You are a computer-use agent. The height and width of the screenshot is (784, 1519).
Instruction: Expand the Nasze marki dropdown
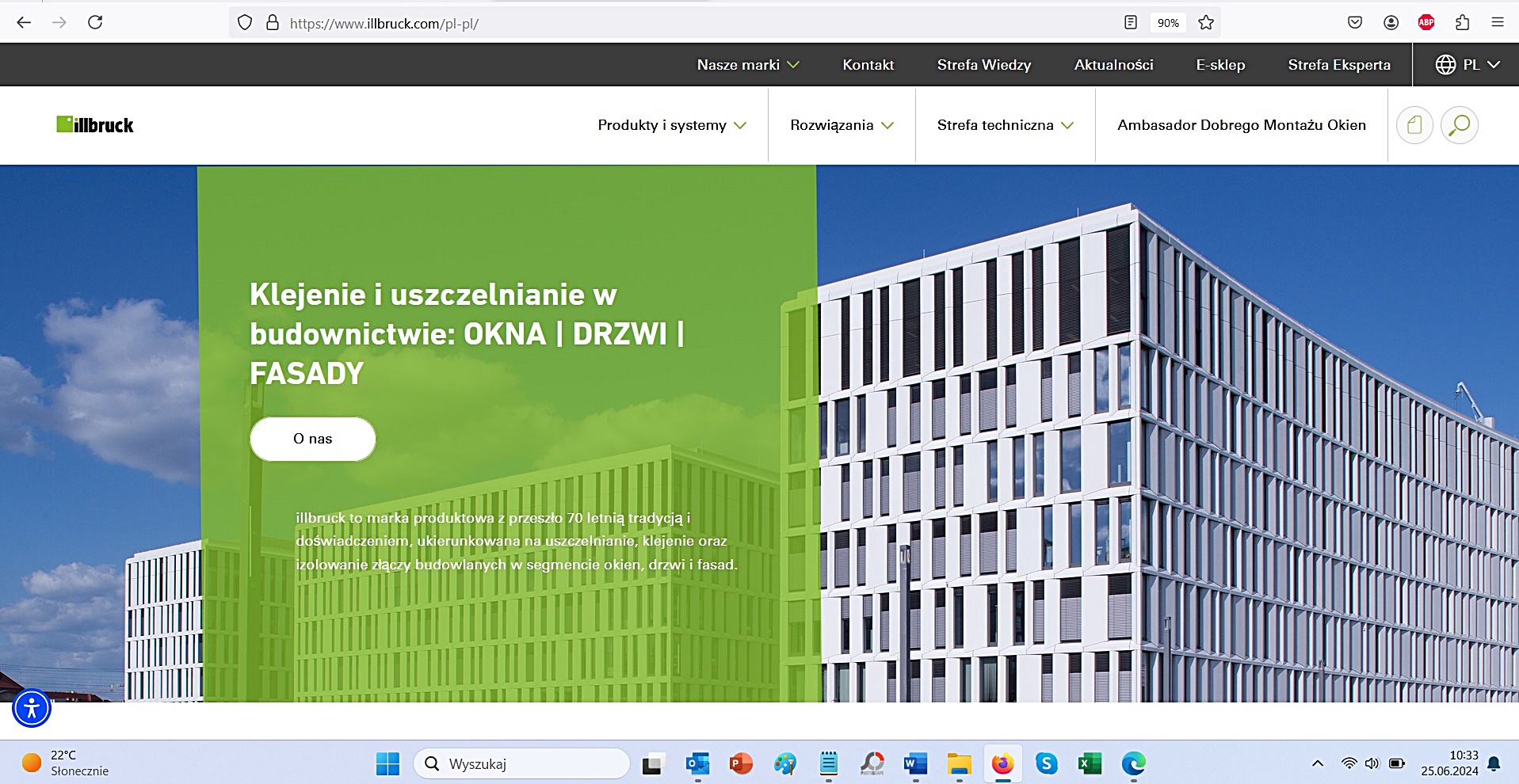pos(748,65)
